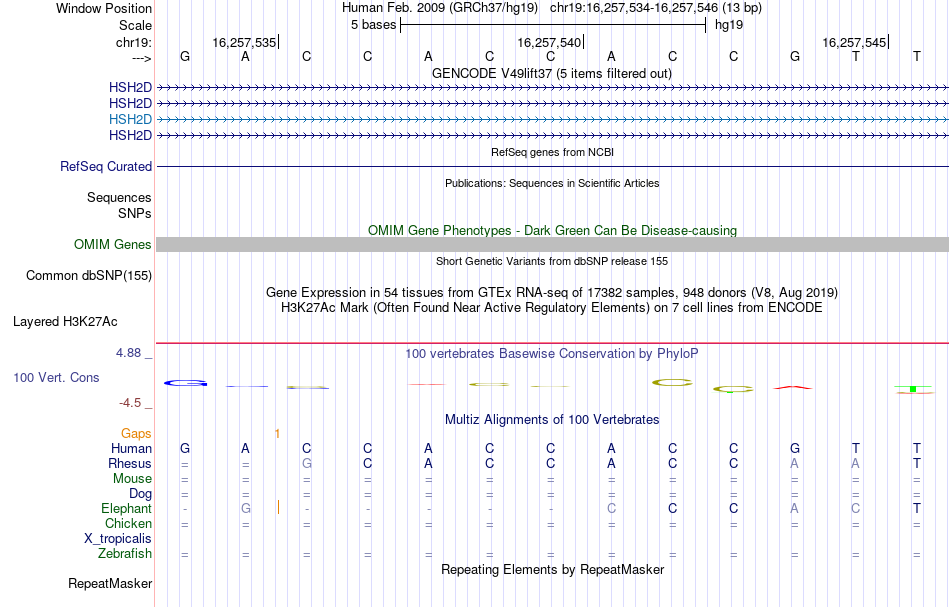
Task: Select the Rhesus species row label
Action: (x=130, y=463)
